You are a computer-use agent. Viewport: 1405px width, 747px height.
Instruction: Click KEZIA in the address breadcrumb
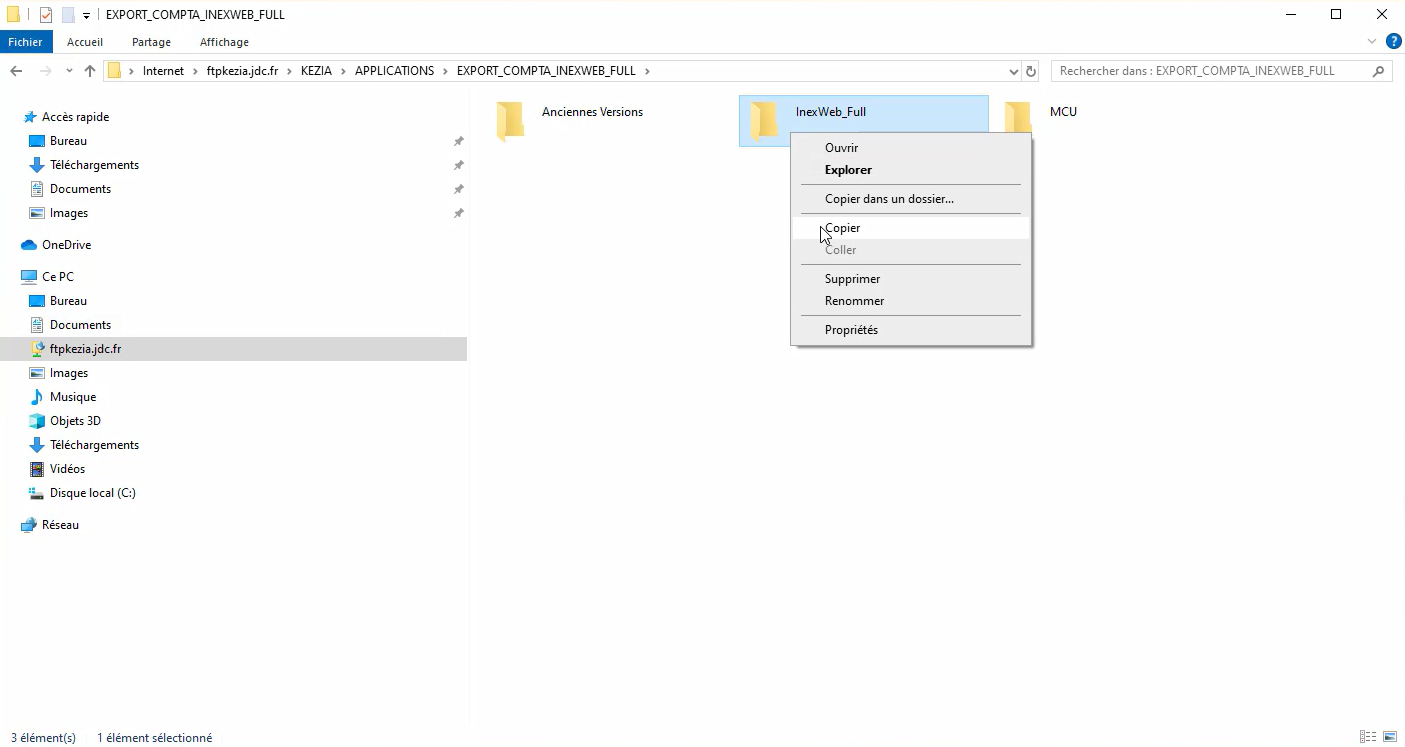click(x=316, y=71)
